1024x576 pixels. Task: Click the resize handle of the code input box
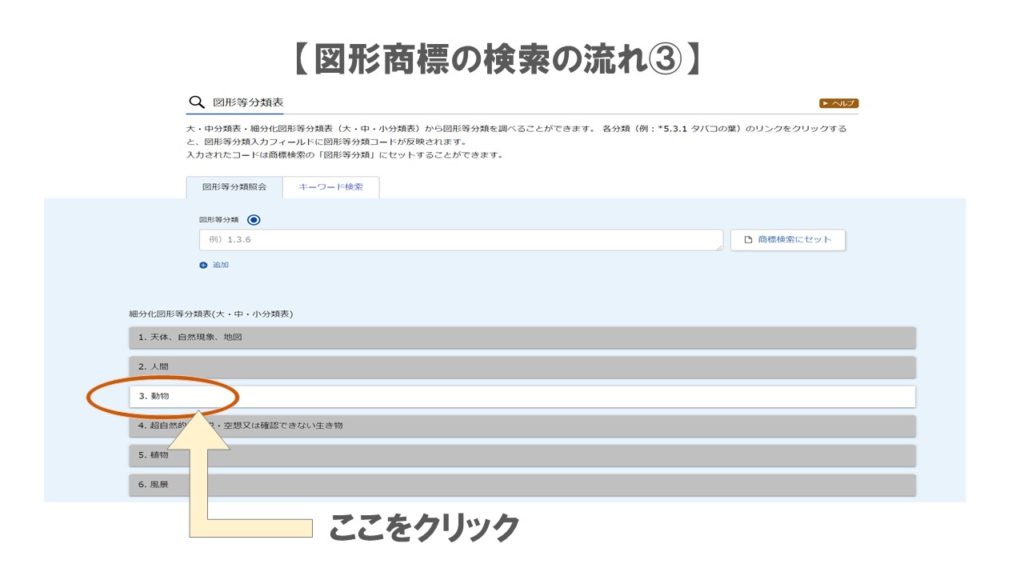click(x=719, y=247)
